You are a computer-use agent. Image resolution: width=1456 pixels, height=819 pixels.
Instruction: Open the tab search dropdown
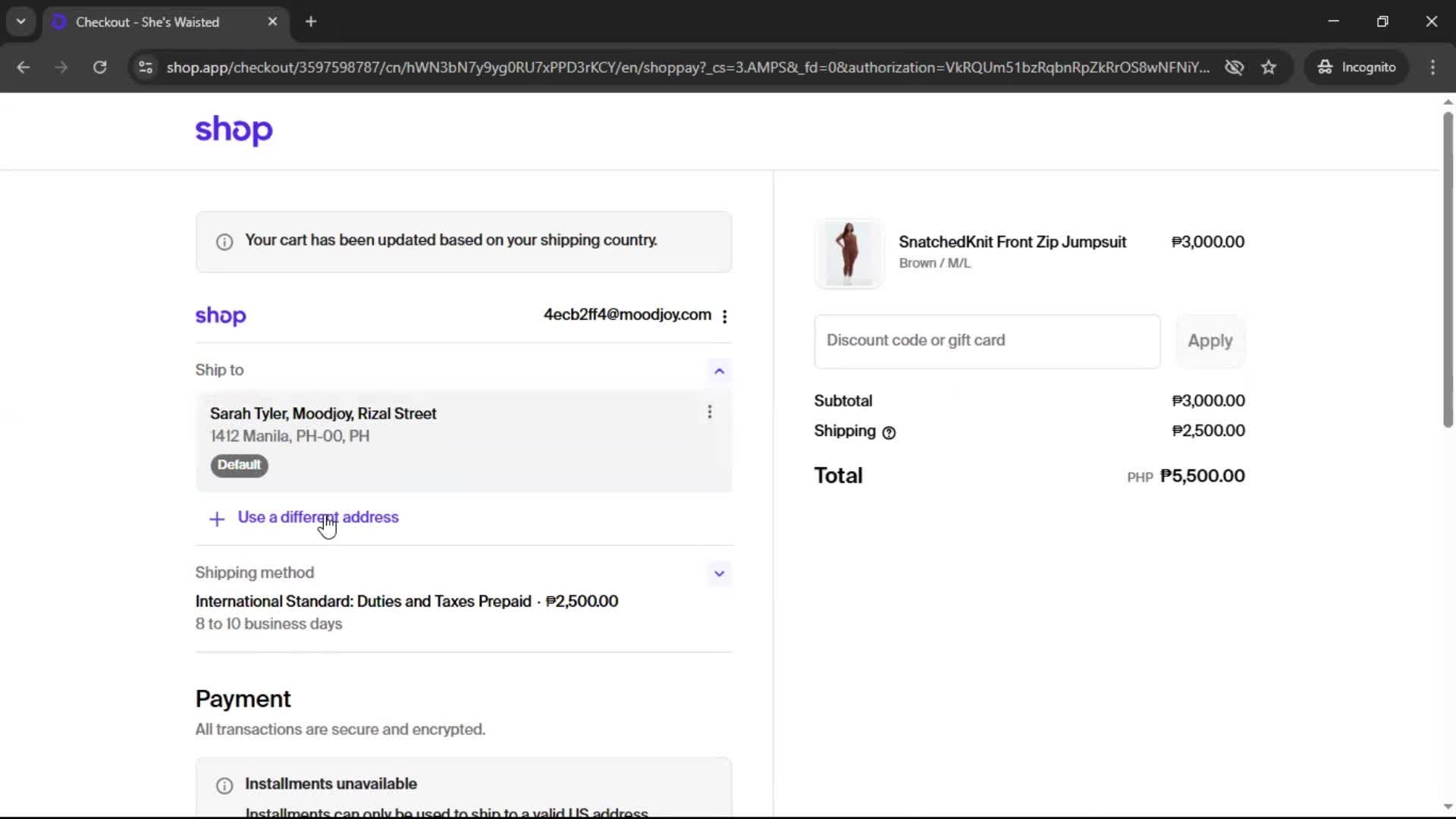pyautogui.click(x=20, y=21)
